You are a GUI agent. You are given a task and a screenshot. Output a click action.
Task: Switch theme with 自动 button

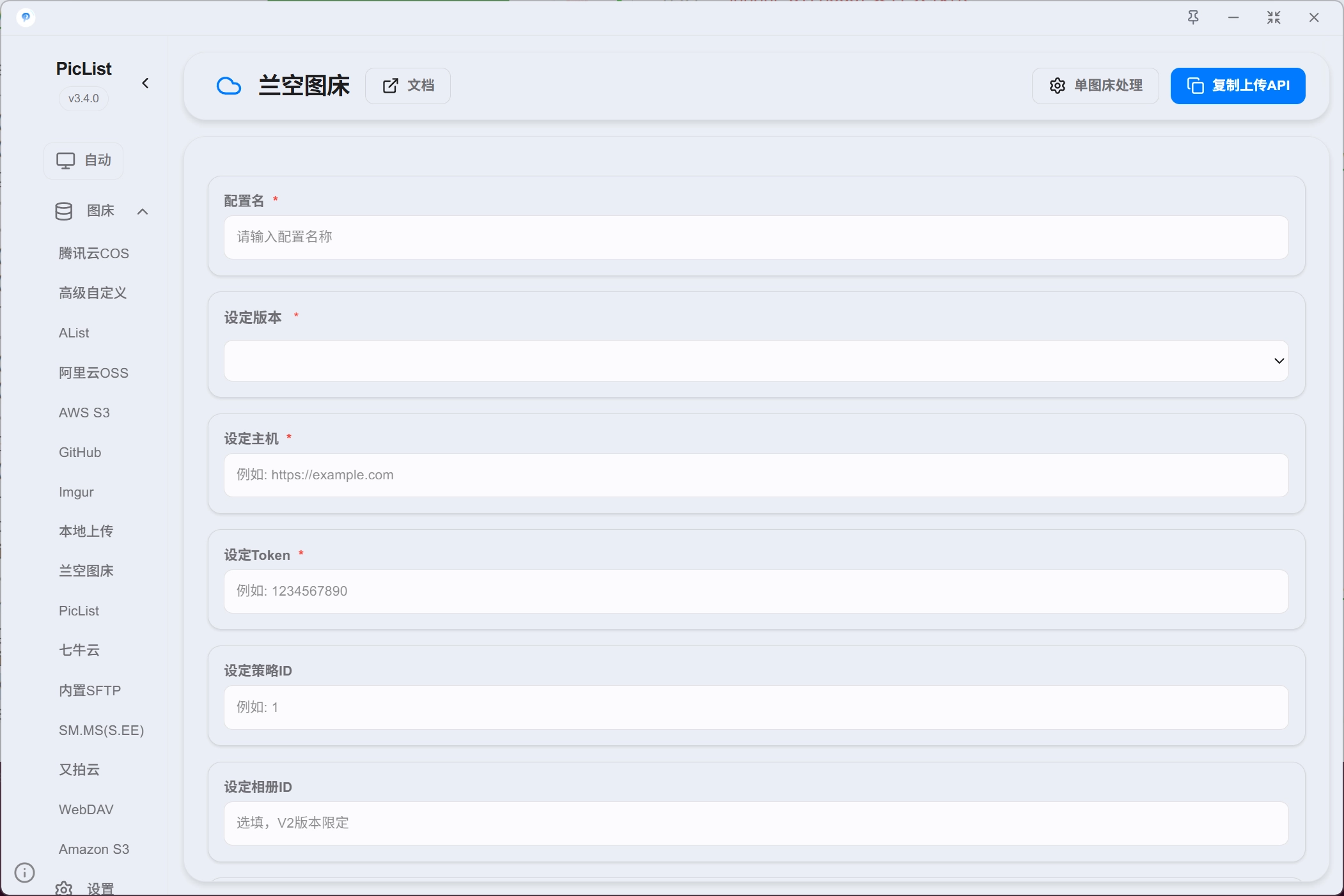pos(84,160)
